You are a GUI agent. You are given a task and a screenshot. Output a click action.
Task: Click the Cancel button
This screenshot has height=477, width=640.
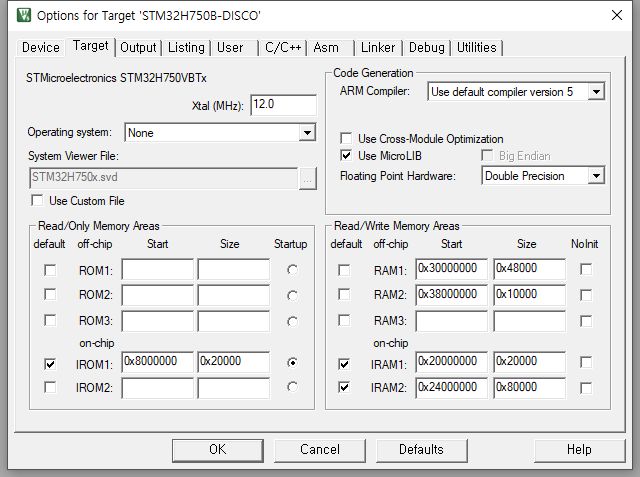pyautogui.click(x=320, y=450)
